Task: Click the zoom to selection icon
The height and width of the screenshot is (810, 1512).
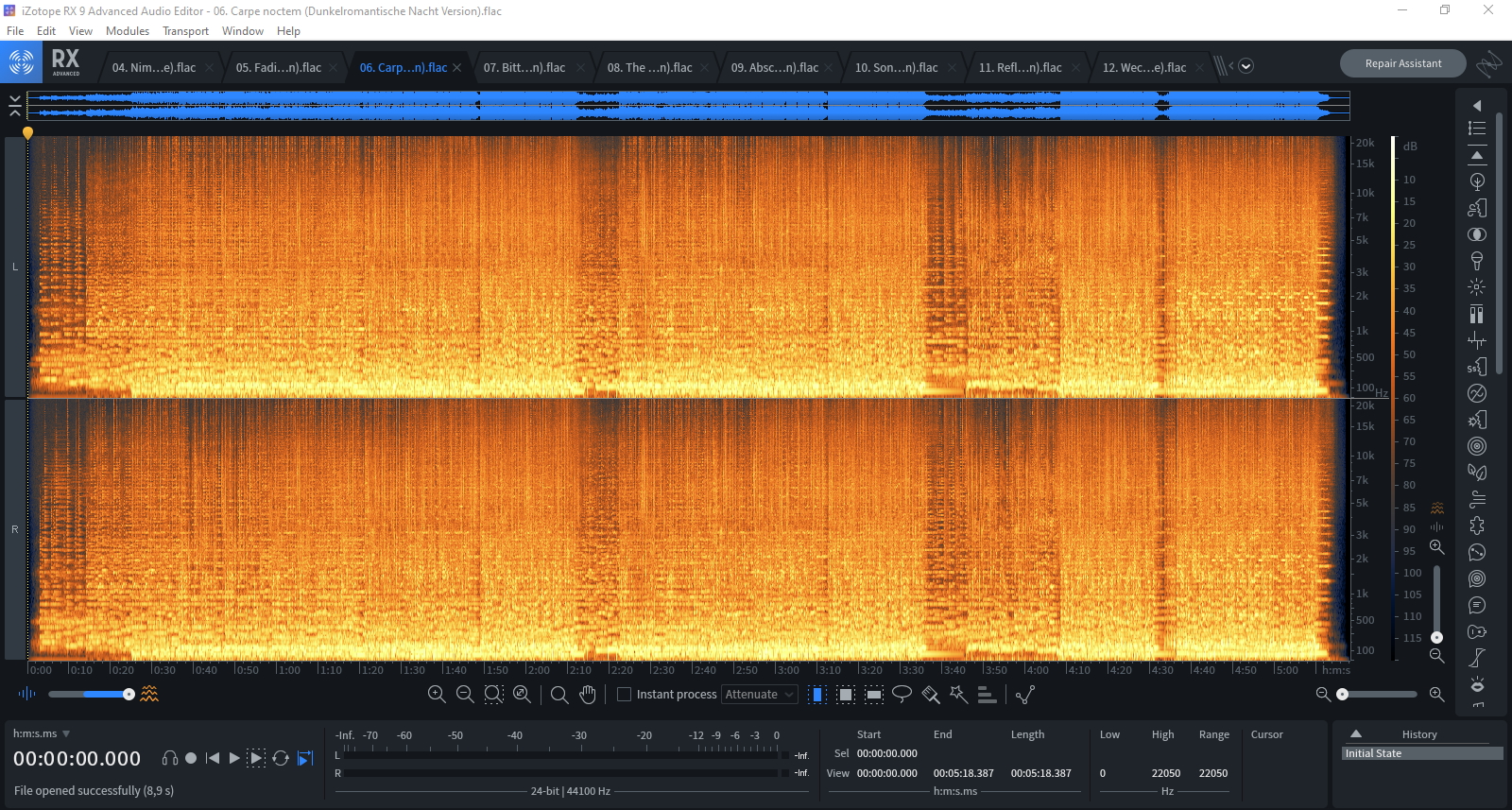Action: tap(493, 695)
